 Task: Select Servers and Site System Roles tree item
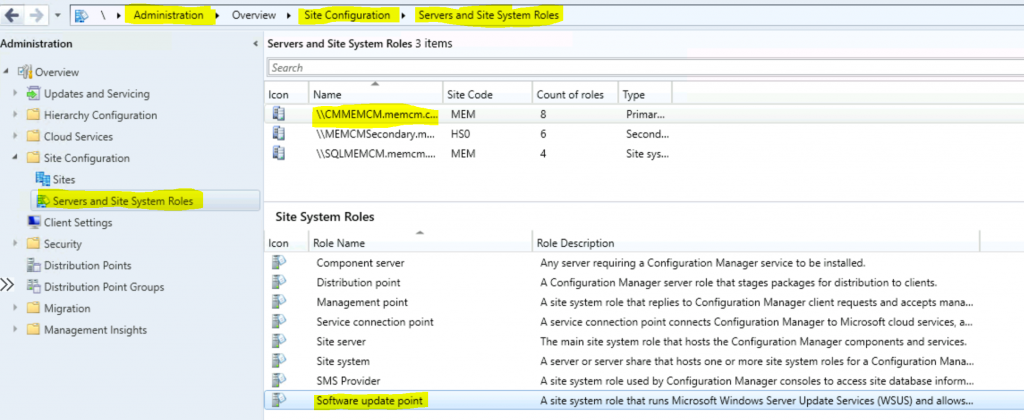pos(123,201)
